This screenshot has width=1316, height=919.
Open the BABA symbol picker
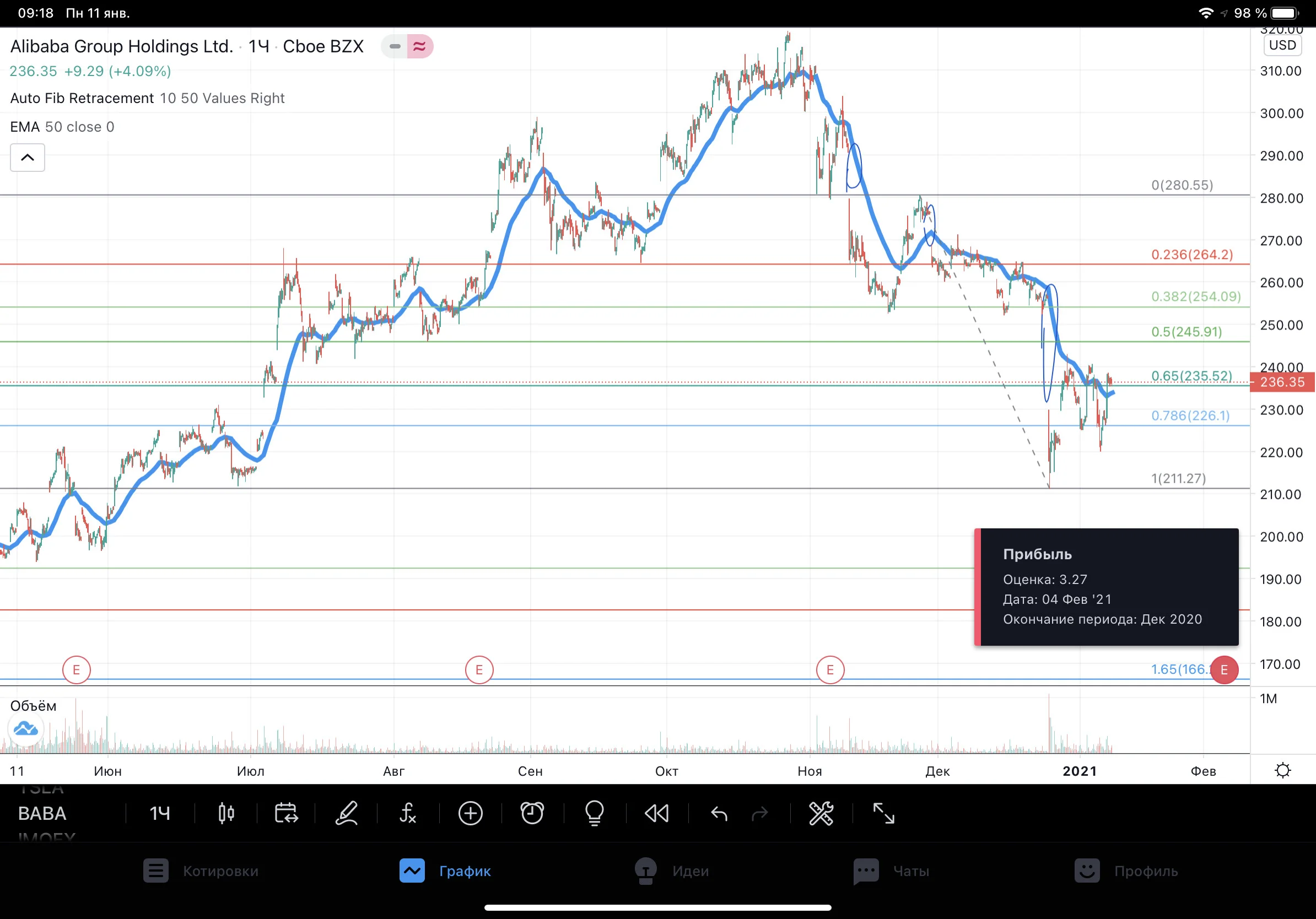[x=42, y=813]
